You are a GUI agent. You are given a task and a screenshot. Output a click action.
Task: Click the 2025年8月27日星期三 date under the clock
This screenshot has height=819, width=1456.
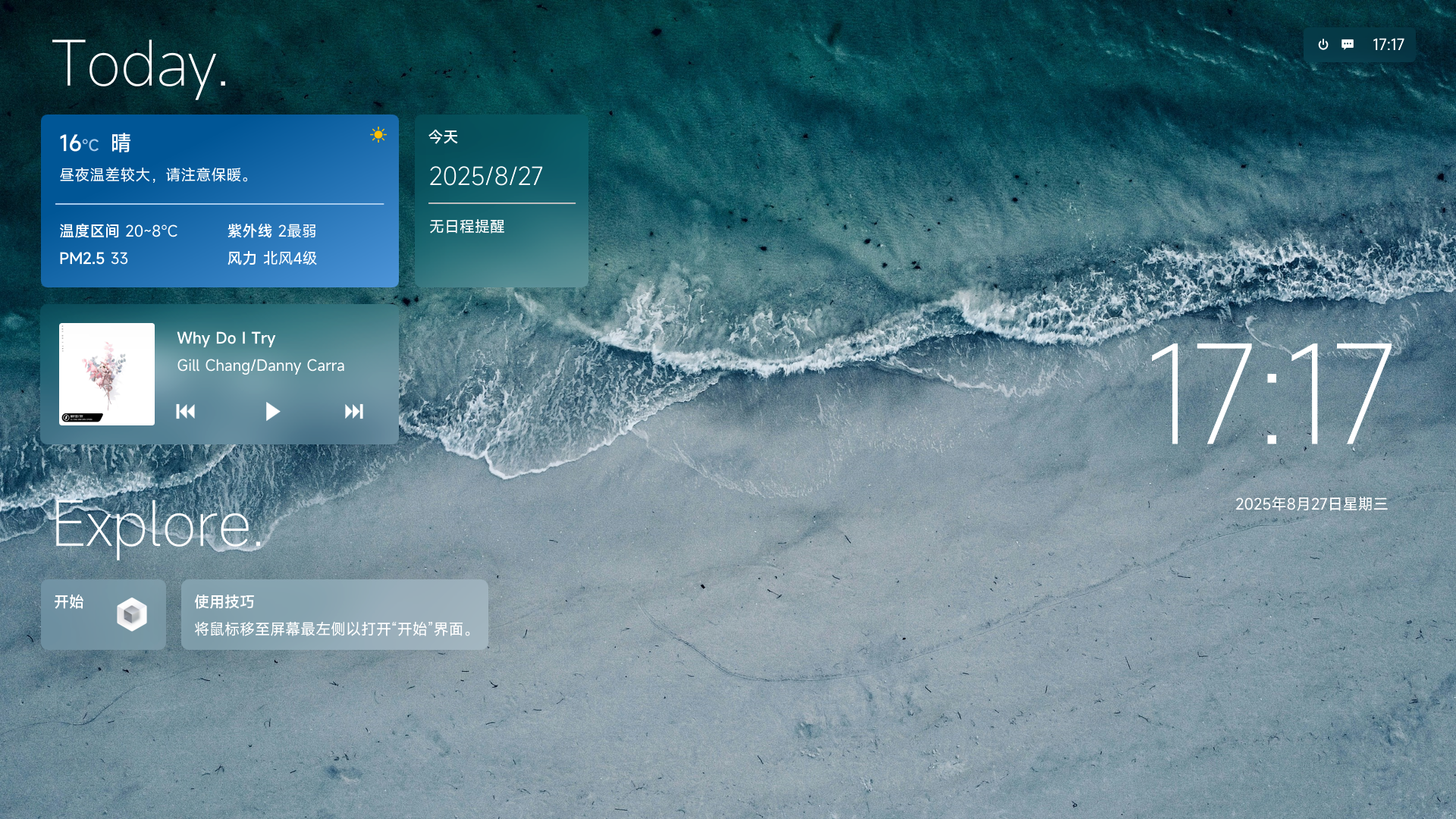(x=1311, y=504)
